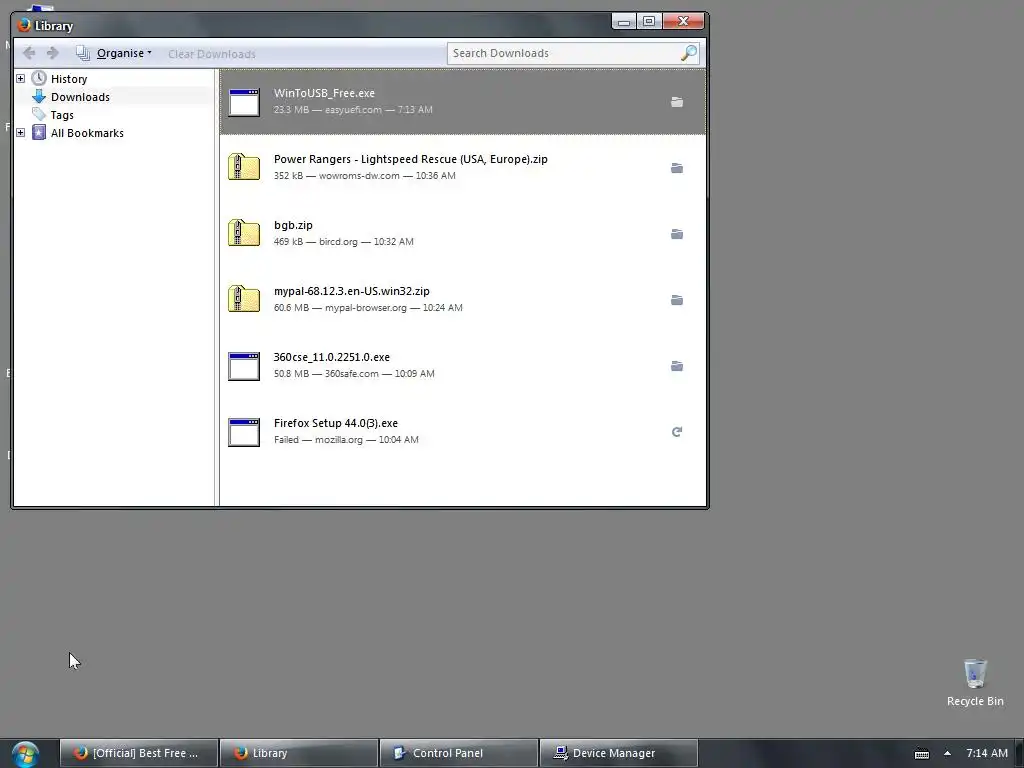
Task: Click the mypal zip archive icon
Action: pyautogui.click(x=244, y=299)
